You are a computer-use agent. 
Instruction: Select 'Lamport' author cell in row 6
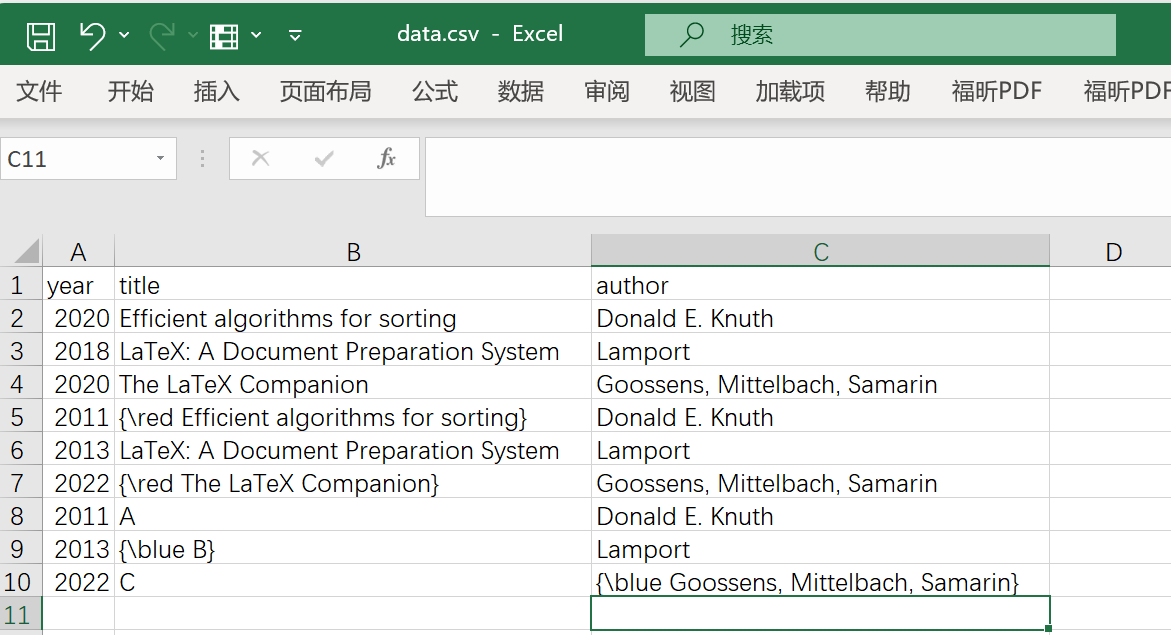(x=821, y=450)
